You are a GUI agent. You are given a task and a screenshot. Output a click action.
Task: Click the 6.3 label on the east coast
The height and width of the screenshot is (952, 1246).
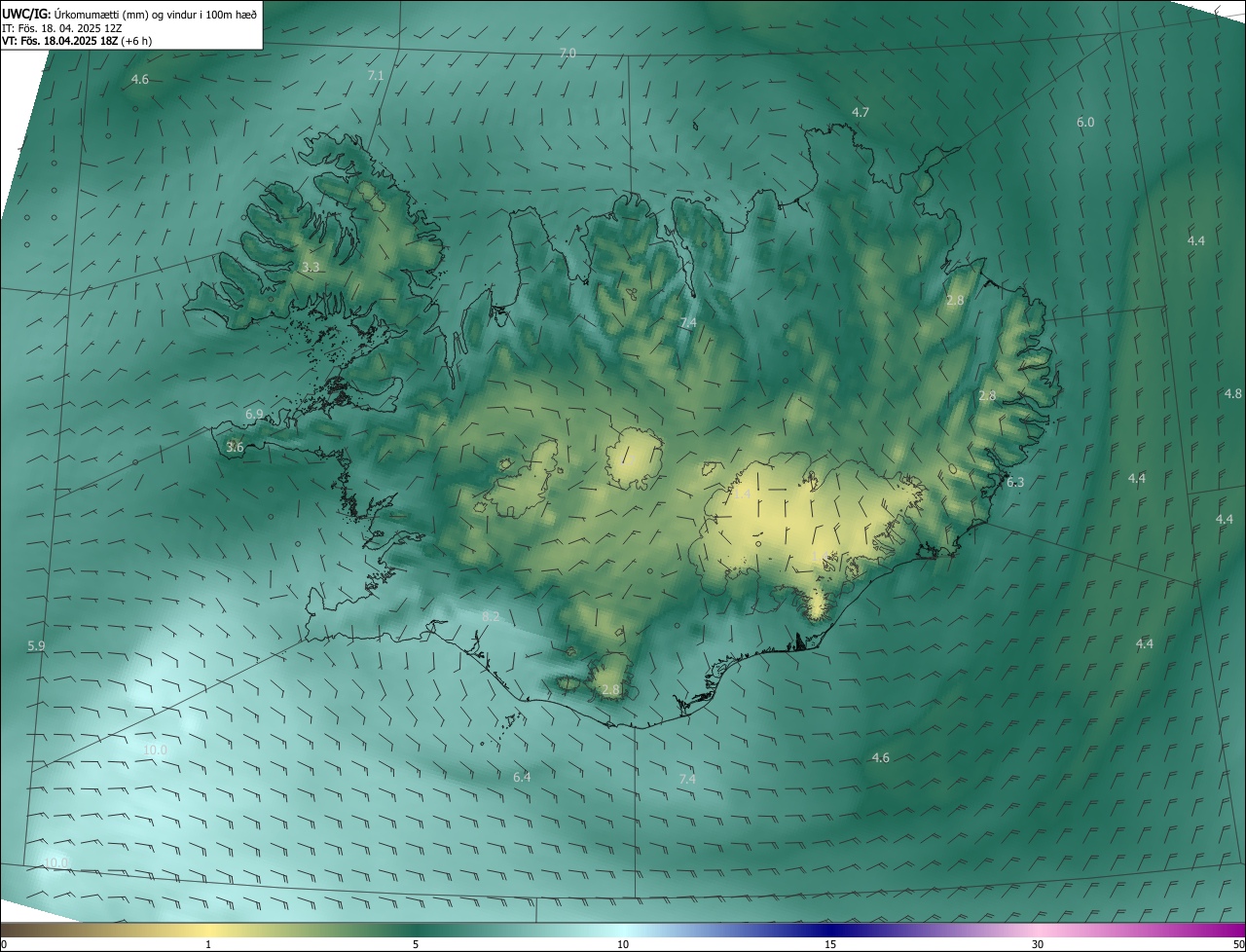(1015, 483)
